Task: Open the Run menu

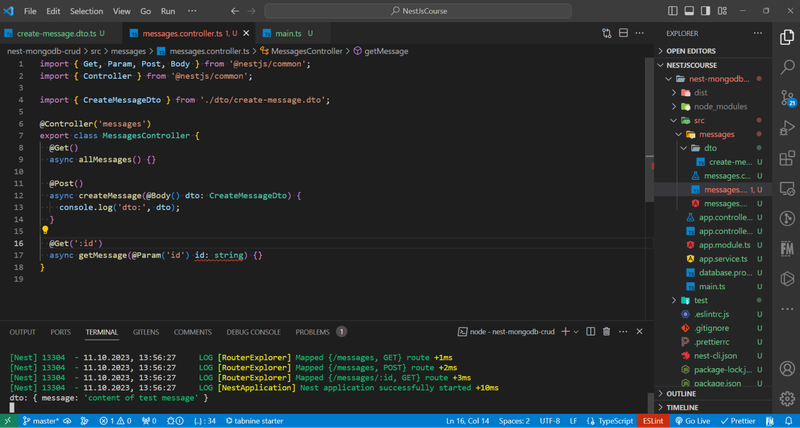Action: click(x=168, y=11)
